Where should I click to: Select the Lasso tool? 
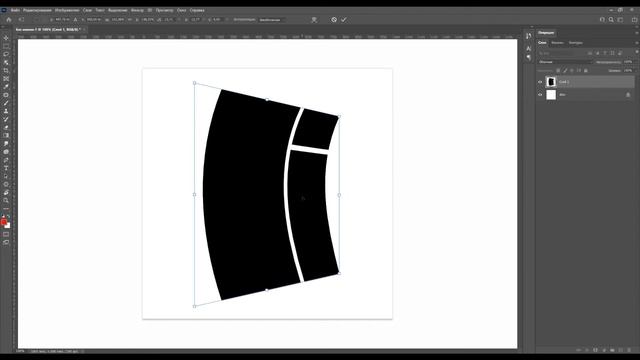tap(6, 54)
